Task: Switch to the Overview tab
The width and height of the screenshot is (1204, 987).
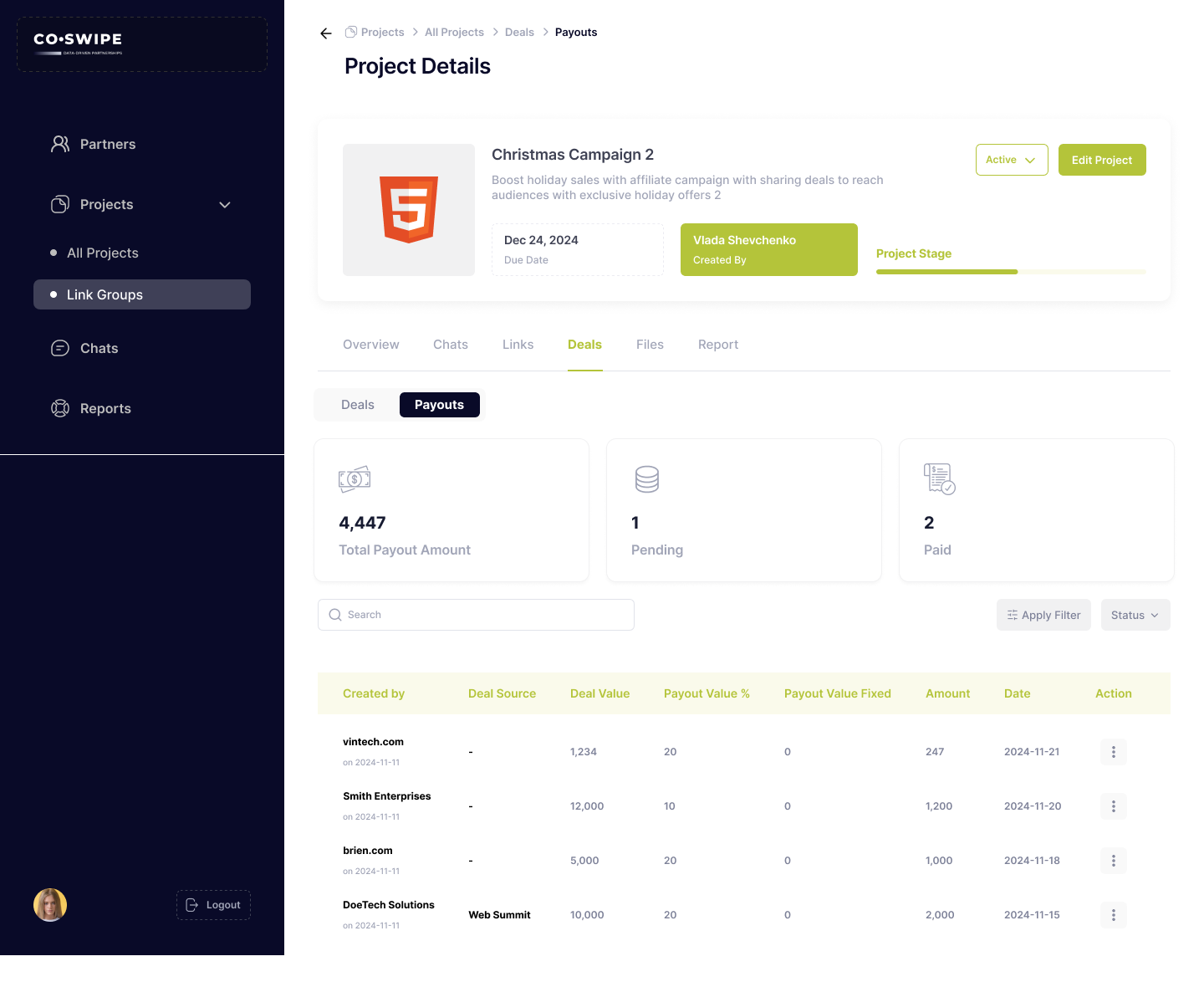Action: (x=371, y=345)
